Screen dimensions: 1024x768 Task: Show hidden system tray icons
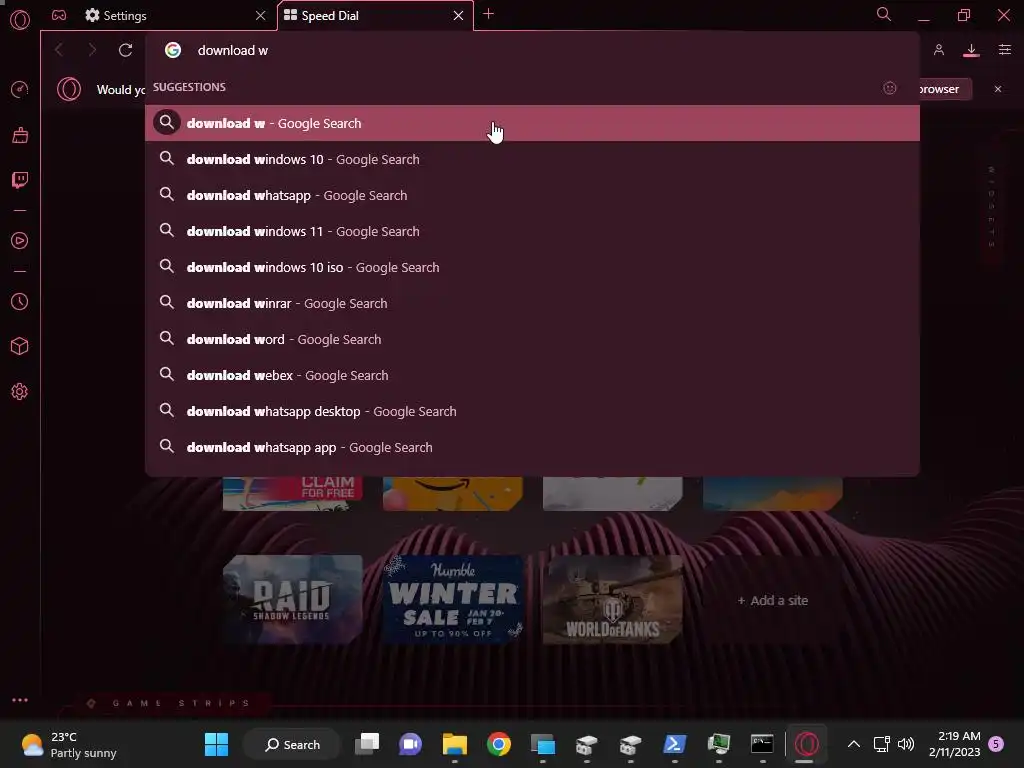(x=854, y=744)
